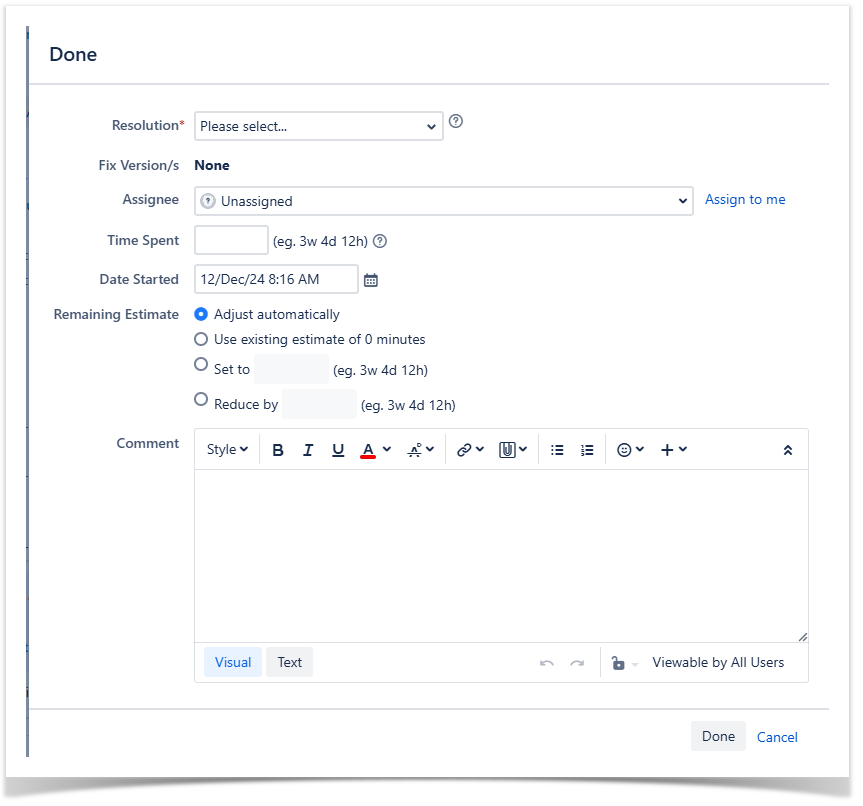
Task: Open the Date Started calendar picker
Action: [371, 280]
